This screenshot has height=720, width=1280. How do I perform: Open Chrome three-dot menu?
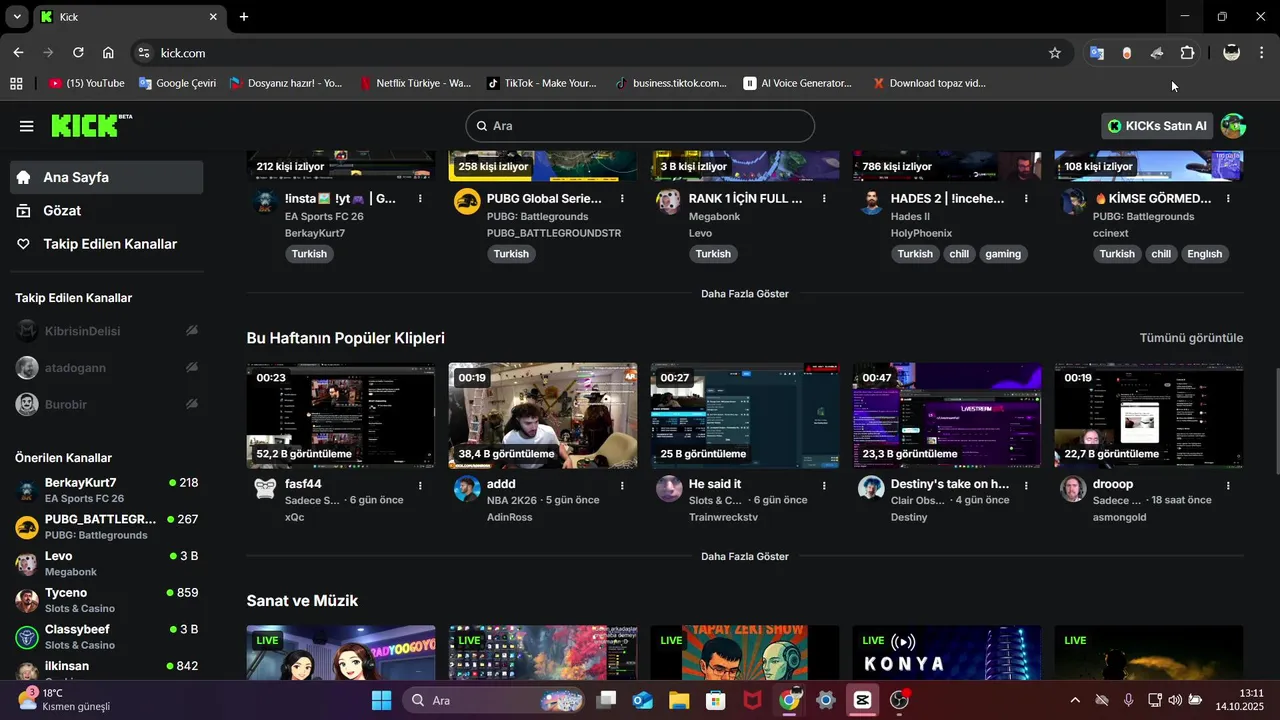(x=1261, y=53)
